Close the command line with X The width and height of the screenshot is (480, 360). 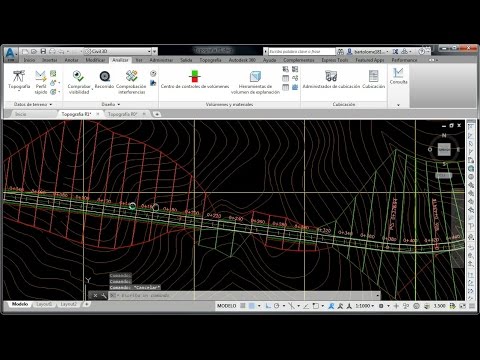pos(95,295)
